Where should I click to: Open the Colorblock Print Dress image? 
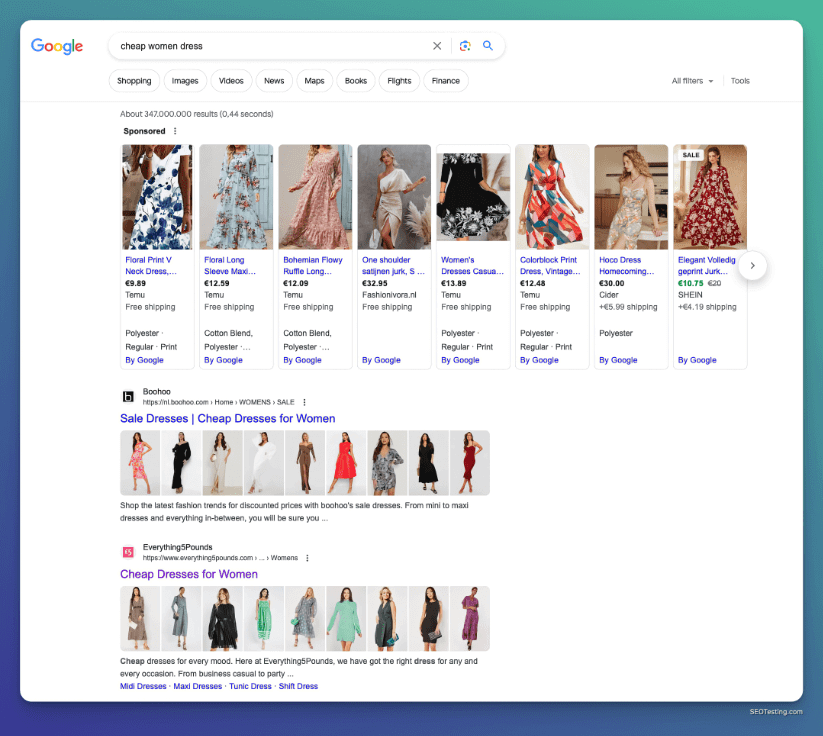552,197
